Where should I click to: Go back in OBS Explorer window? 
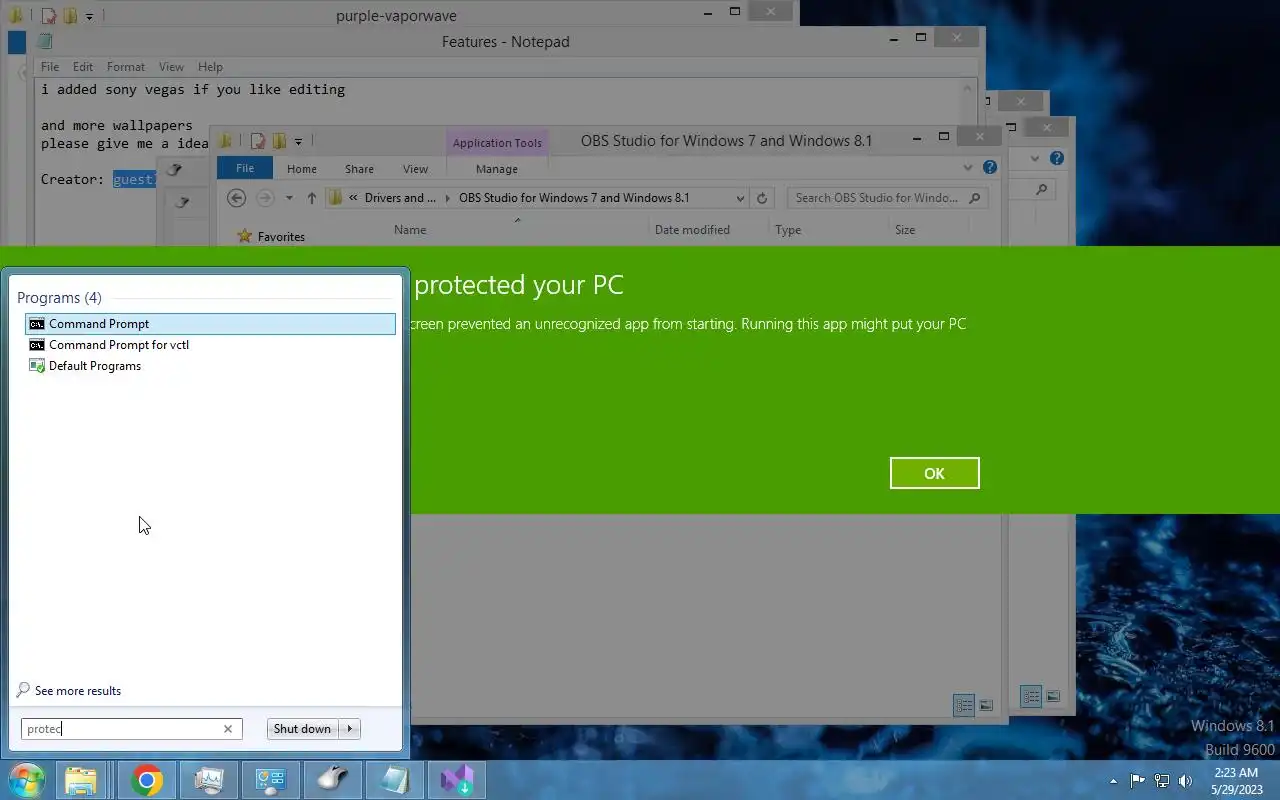coord(236,198)
